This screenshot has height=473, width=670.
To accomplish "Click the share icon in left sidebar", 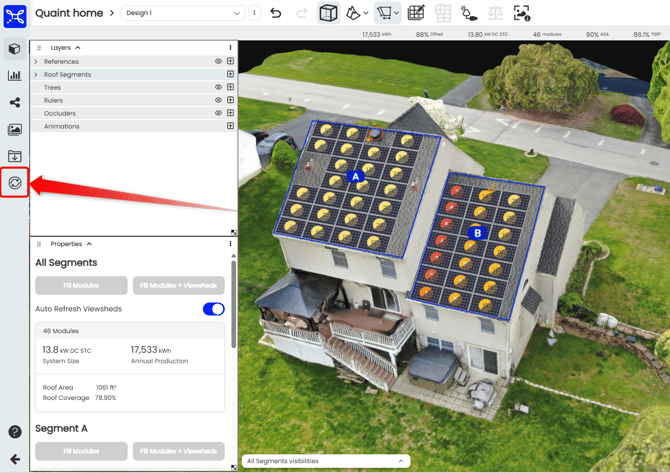I will (15, 103).
